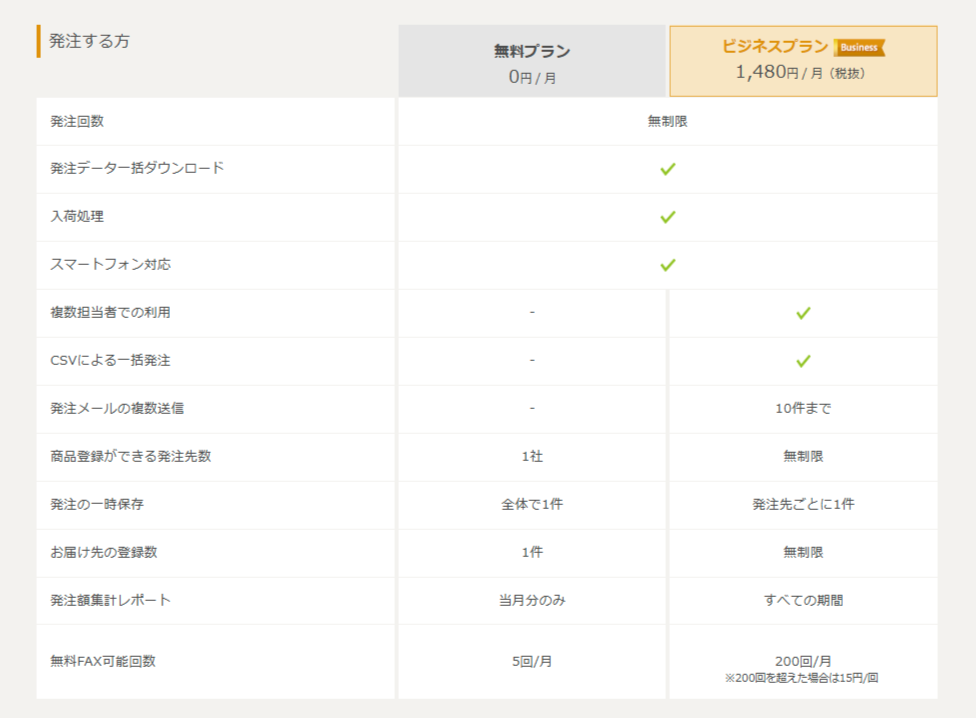Click the 200回/月 business FAX value

tap(803, 661)
